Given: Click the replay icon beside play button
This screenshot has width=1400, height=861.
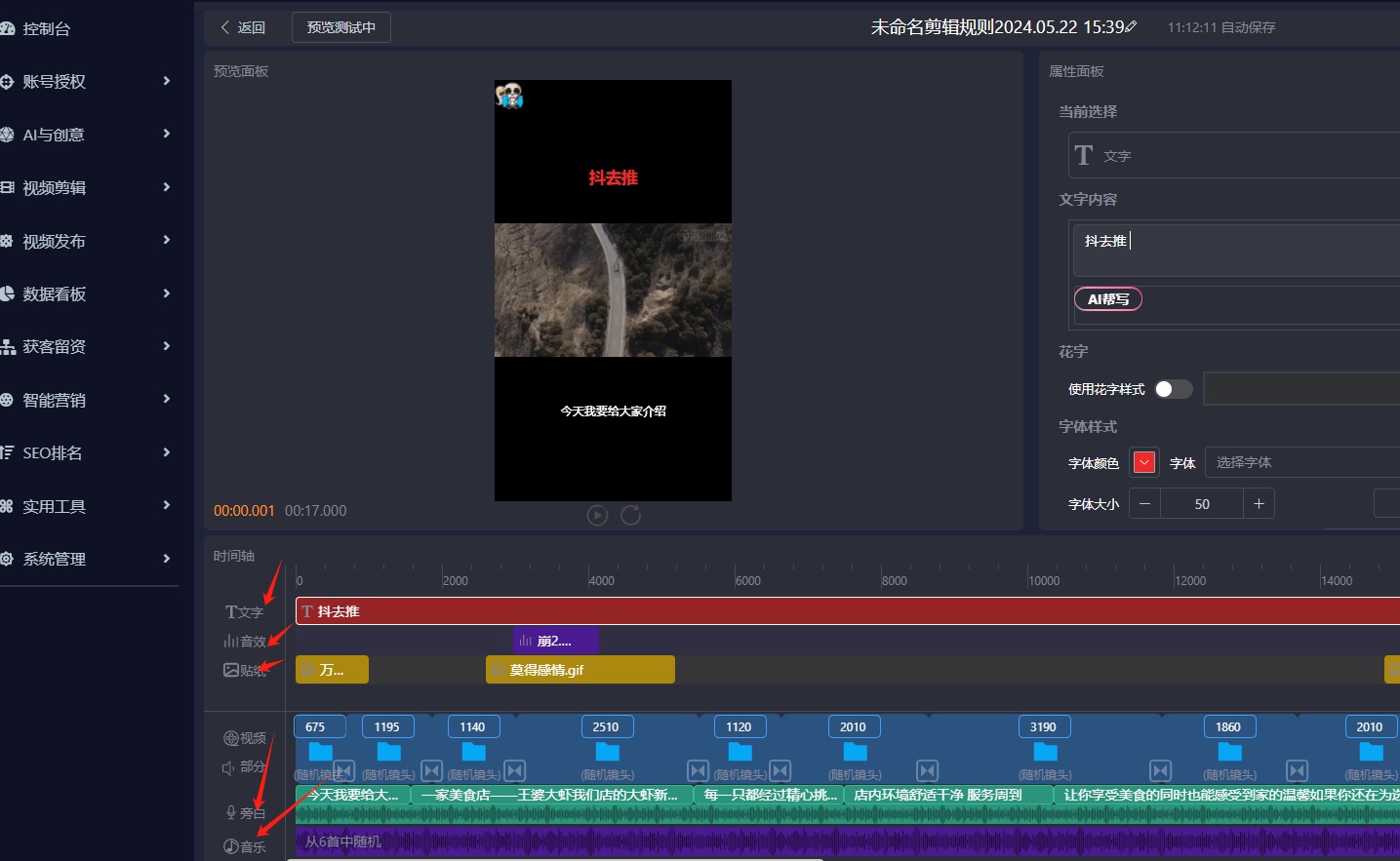Looking at the screenshot, I should pyautogui.click(x=631, y=515).
